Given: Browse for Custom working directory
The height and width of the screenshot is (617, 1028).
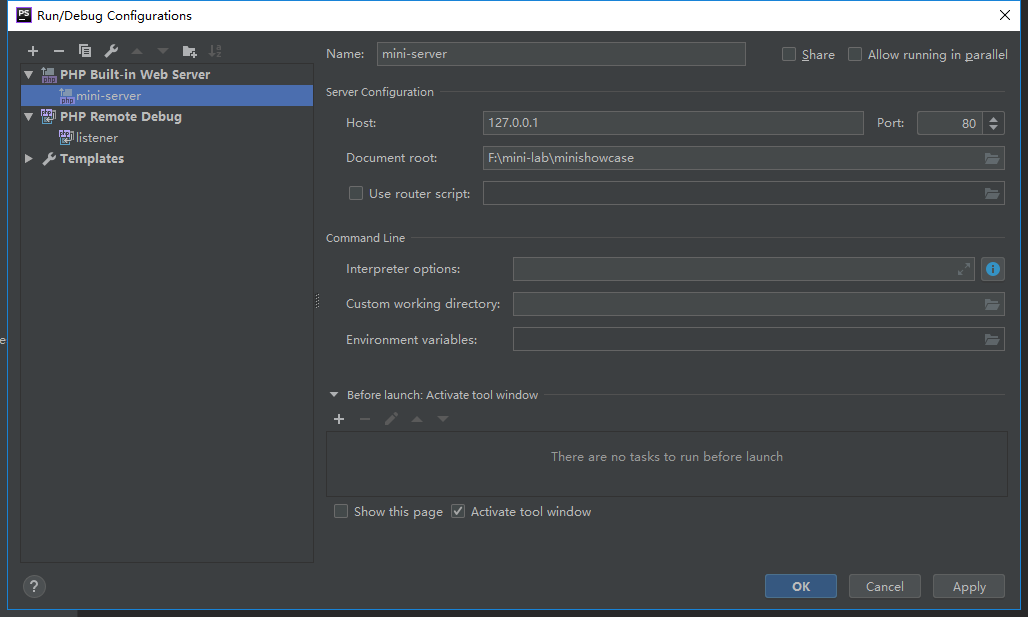Looking at the screenshot, I should [x=992, y=304].
